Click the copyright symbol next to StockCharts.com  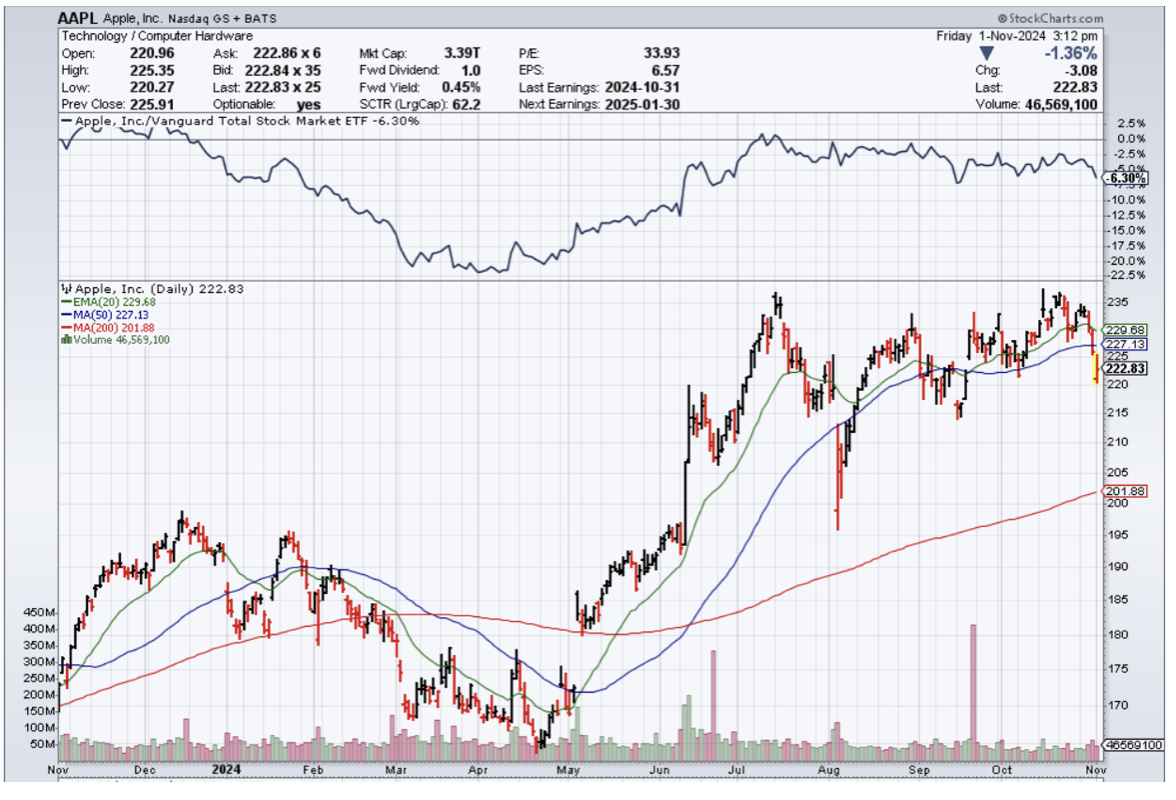click(x=1001, y=19)
